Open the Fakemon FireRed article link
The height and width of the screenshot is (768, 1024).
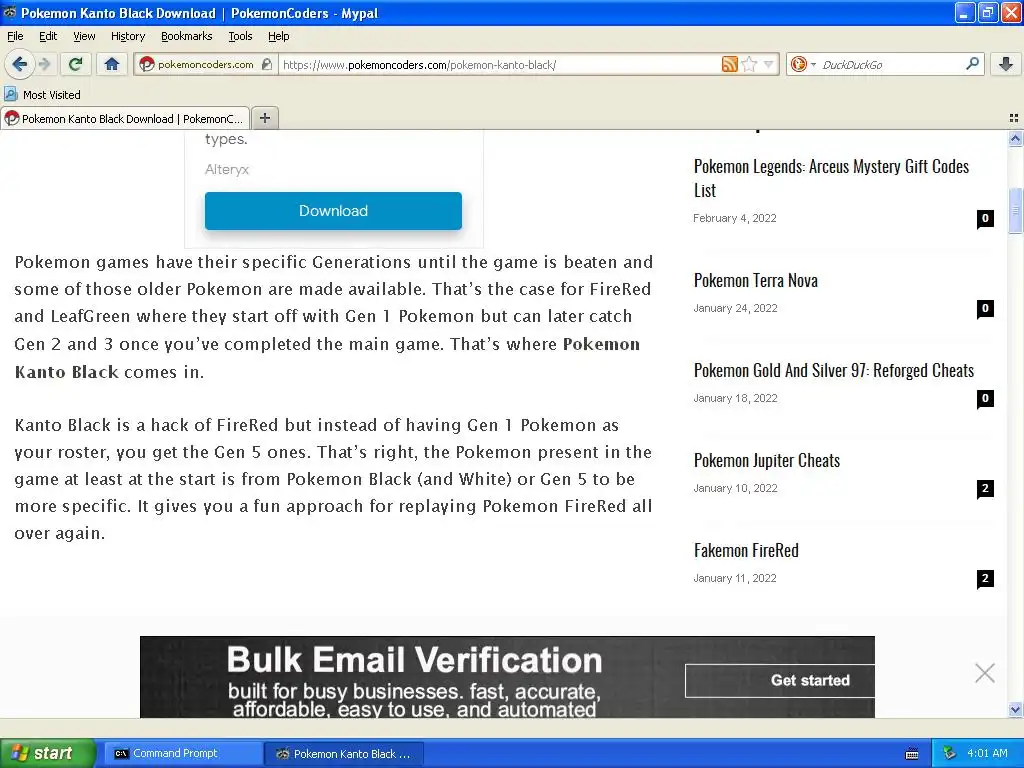click(x=746, y=551)
